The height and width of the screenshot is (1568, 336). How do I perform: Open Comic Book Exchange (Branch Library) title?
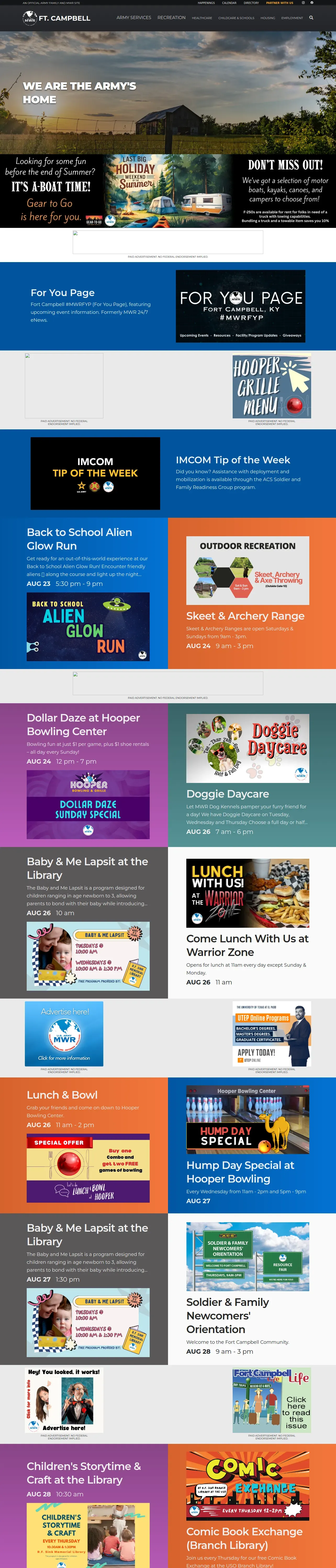(244, 1538)
